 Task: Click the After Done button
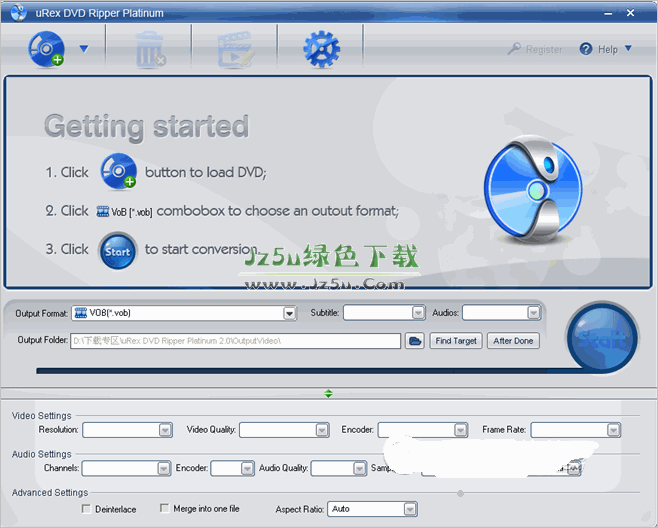[513, 341]
